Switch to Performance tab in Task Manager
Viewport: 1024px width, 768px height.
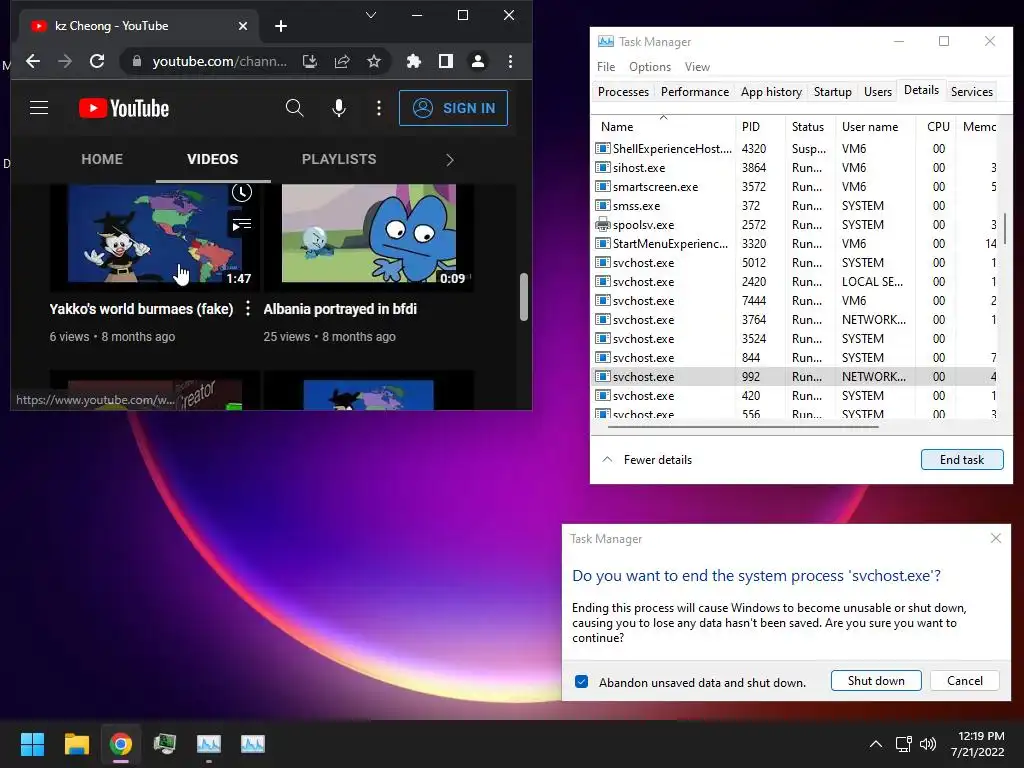coord(694,92)
